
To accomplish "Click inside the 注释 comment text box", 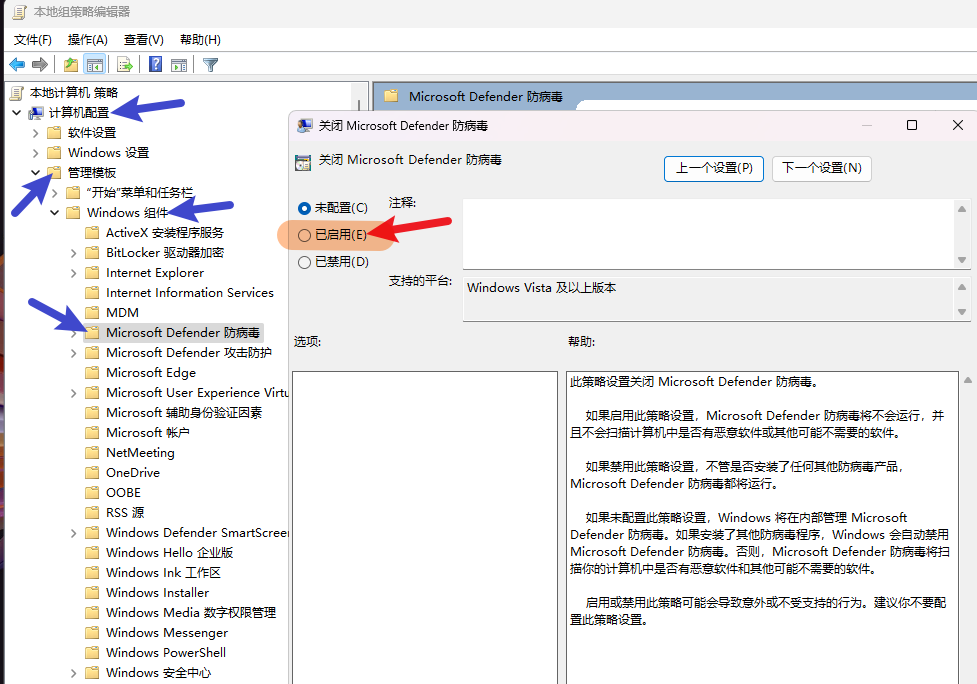I will pos(705,233).
